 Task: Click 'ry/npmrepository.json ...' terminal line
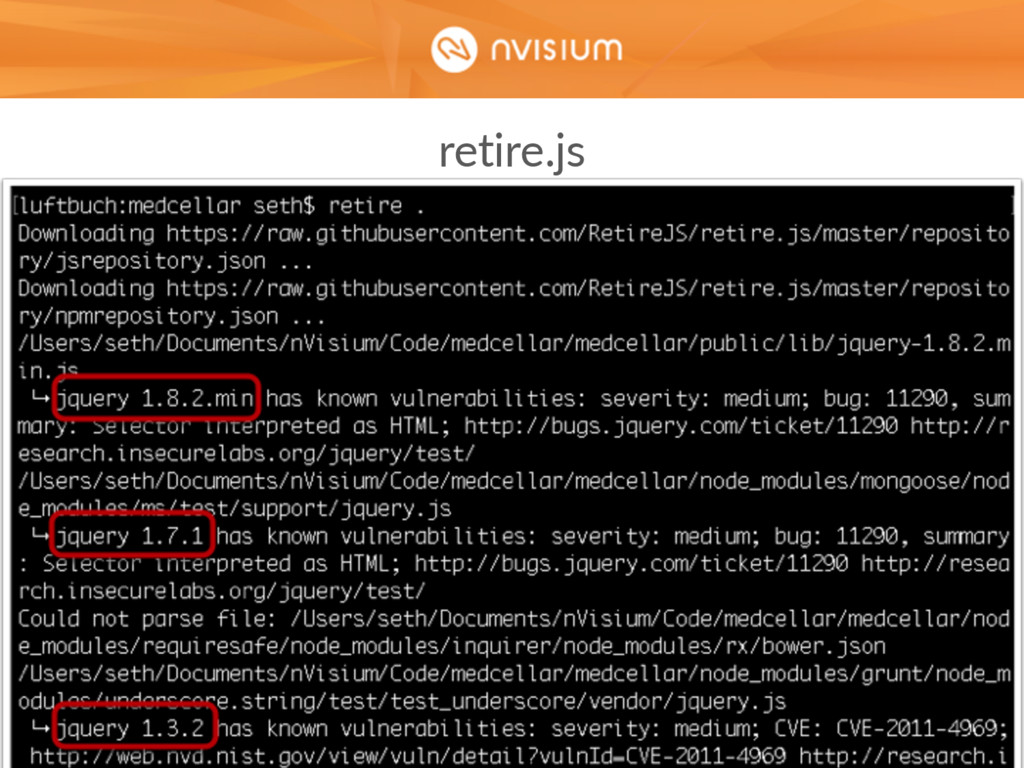(171, 316)
